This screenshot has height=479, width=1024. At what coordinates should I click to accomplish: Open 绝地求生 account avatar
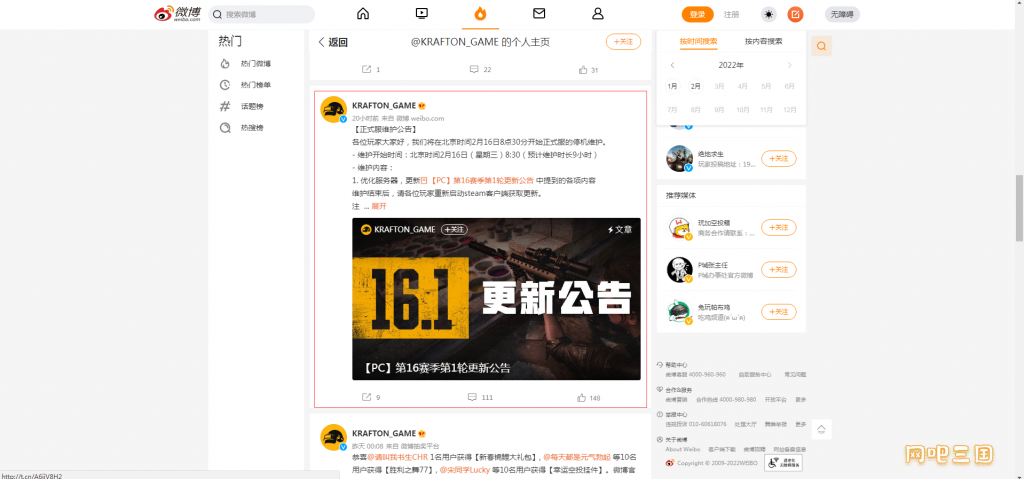[679, 158]
